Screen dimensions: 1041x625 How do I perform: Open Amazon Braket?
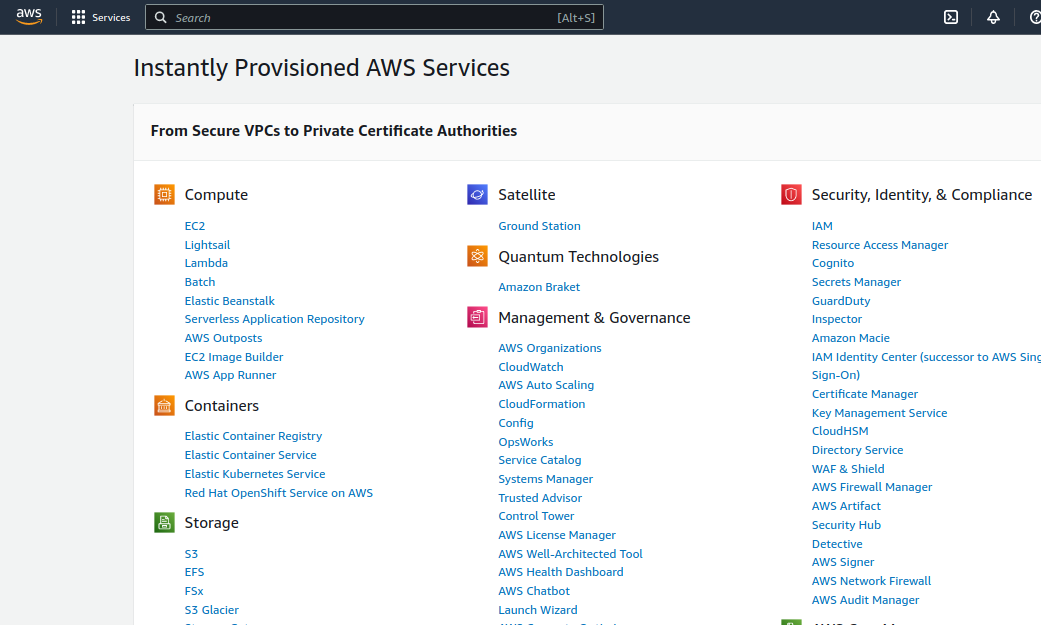(x=539, y=287)
